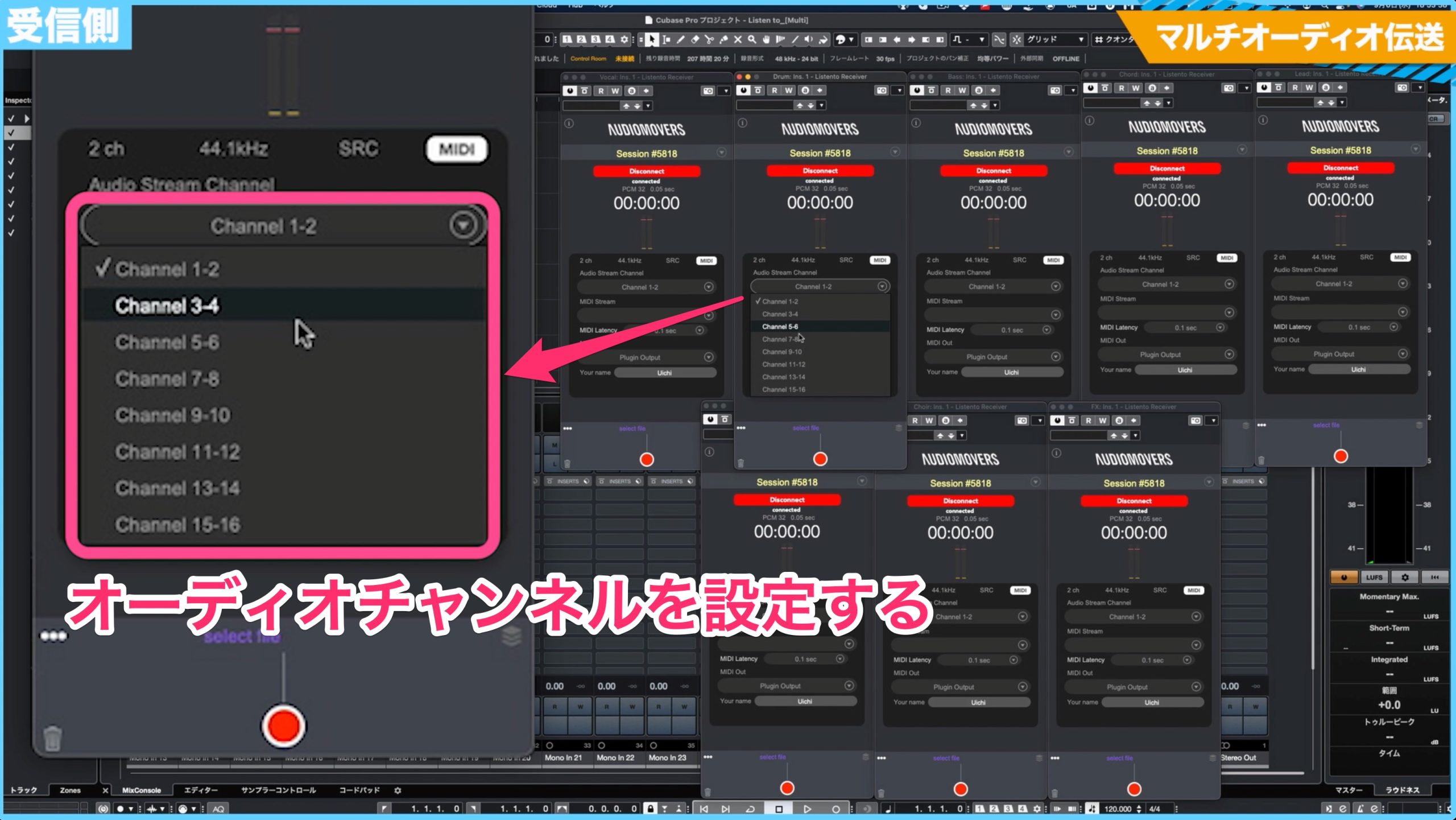
Task: Switch to the ラウドネス tab
Action: pos(1402,790)
